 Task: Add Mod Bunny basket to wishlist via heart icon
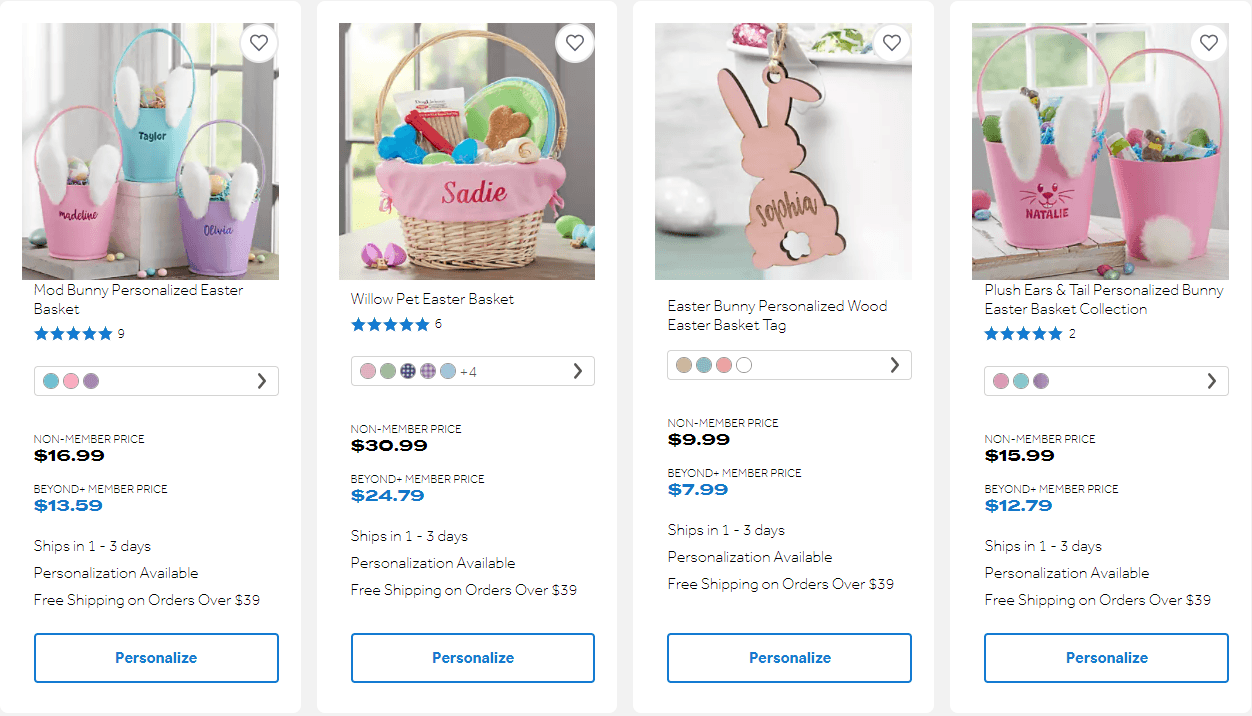258,42
